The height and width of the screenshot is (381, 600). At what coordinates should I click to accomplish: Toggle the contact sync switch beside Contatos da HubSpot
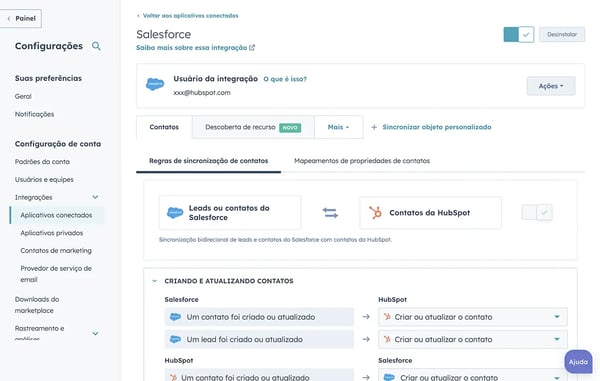click(537, 213)
